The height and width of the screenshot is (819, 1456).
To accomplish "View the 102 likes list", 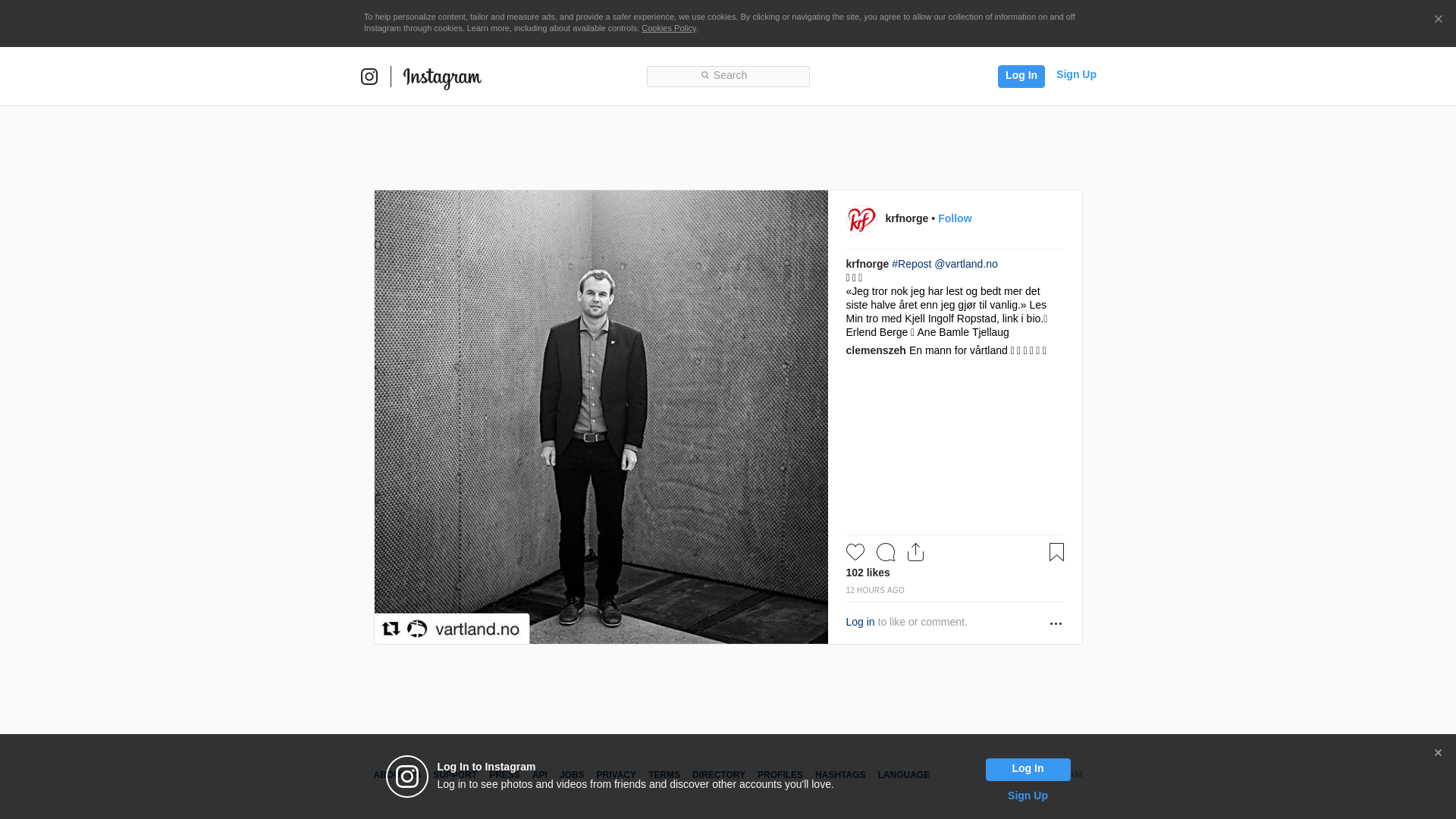I will click(x=868, y=573).
